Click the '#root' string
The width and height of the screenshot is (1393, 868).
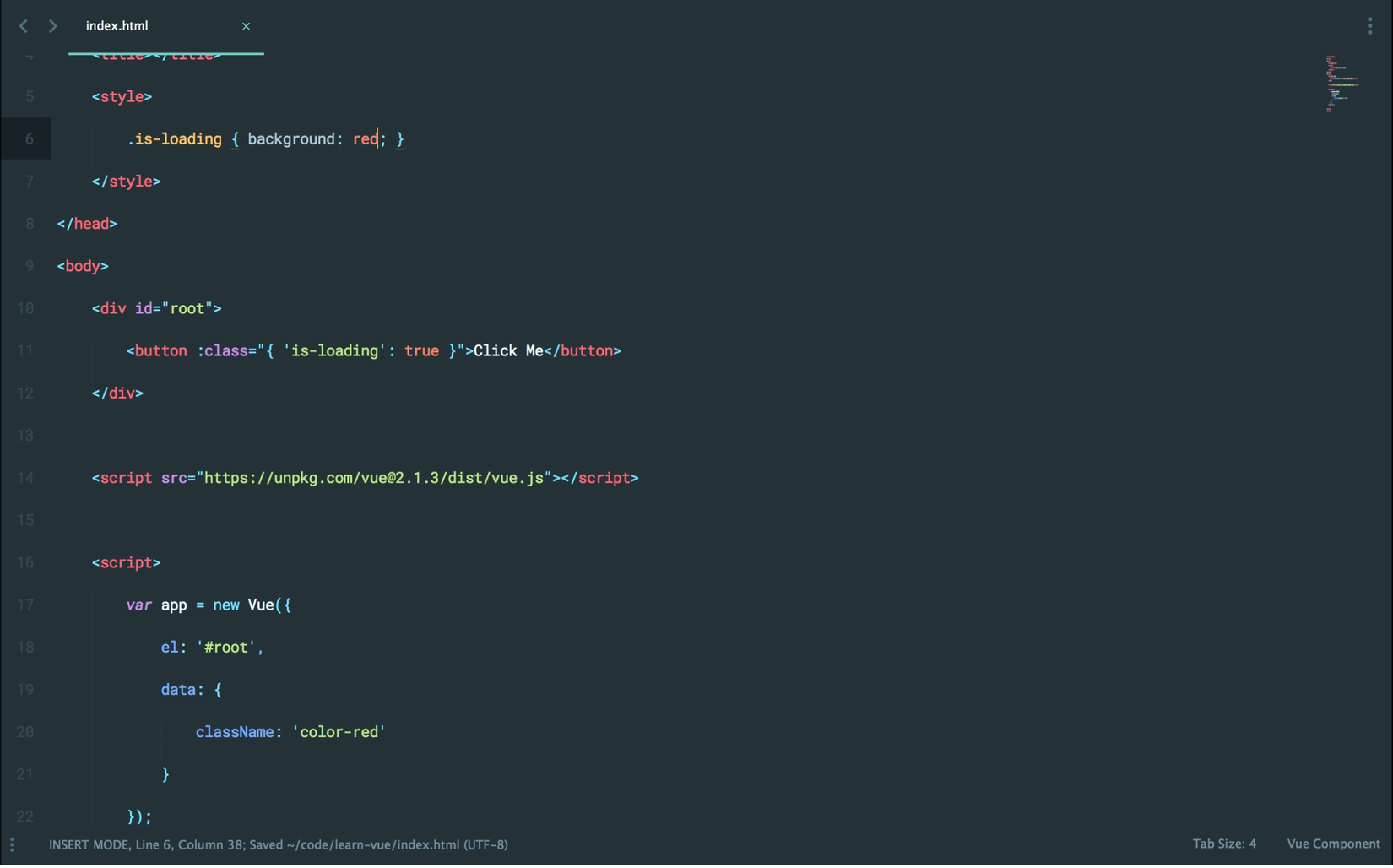(226, 647)
